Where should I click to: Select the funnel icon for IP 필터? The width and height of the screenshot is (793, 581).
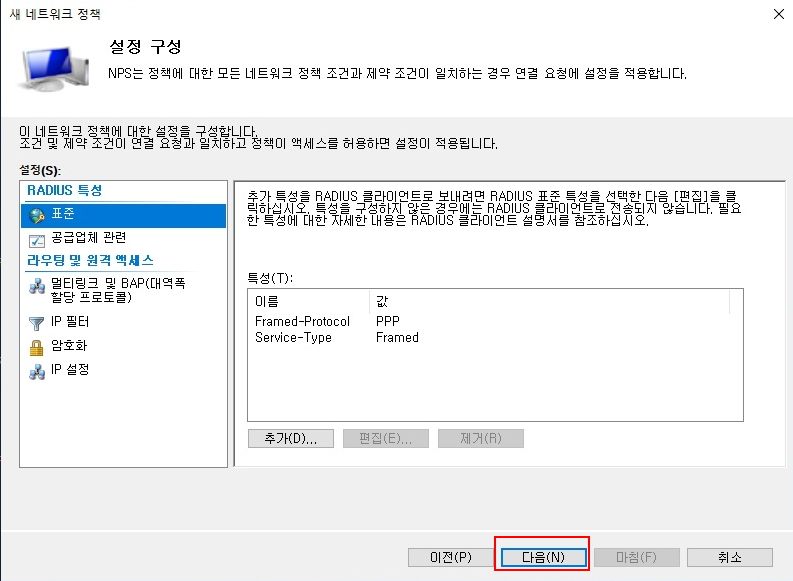click(37, 323)
